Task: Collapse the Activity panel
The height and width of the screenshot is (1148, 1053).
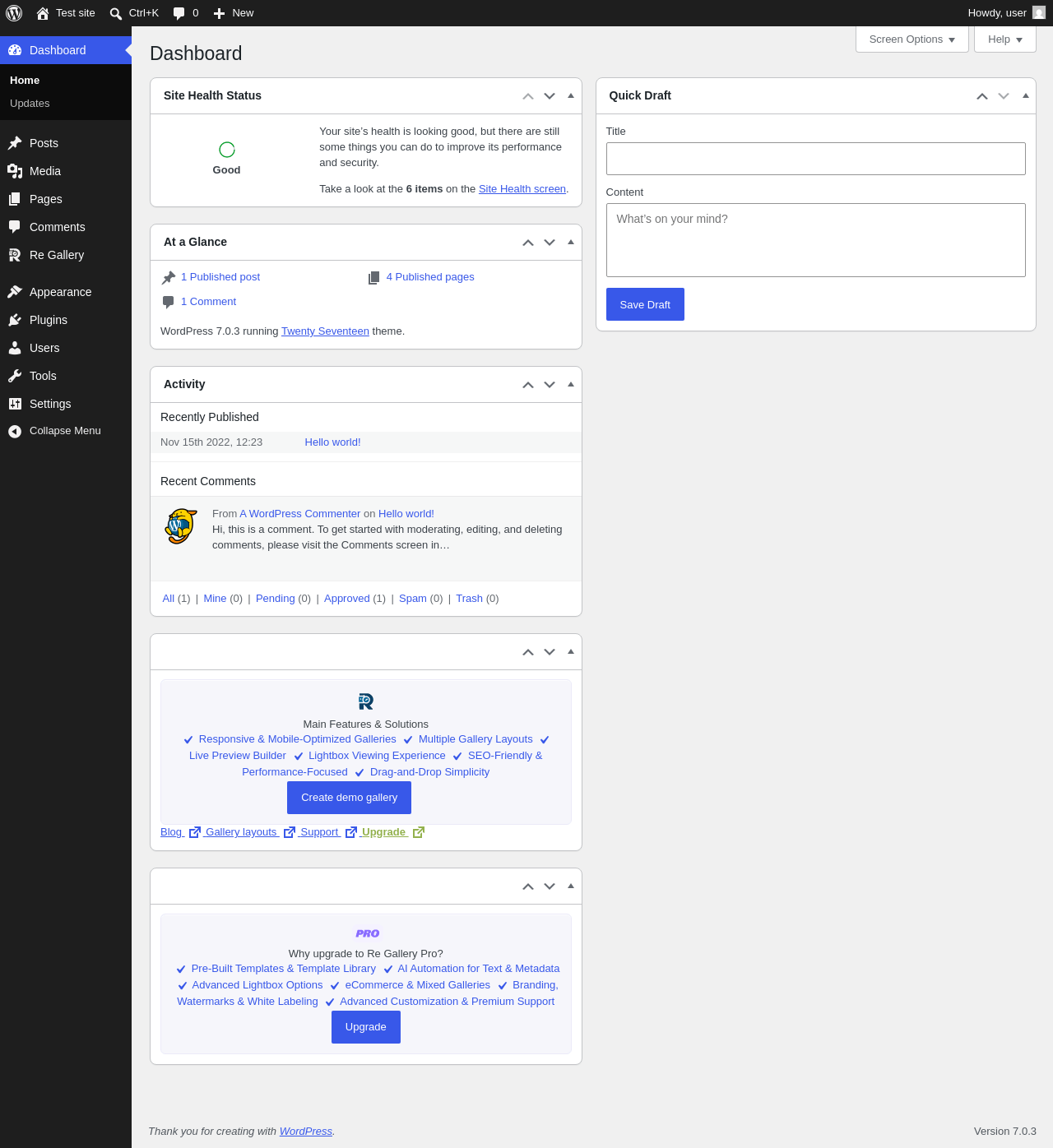Action: pyautogui.click(x=571, y=384)
